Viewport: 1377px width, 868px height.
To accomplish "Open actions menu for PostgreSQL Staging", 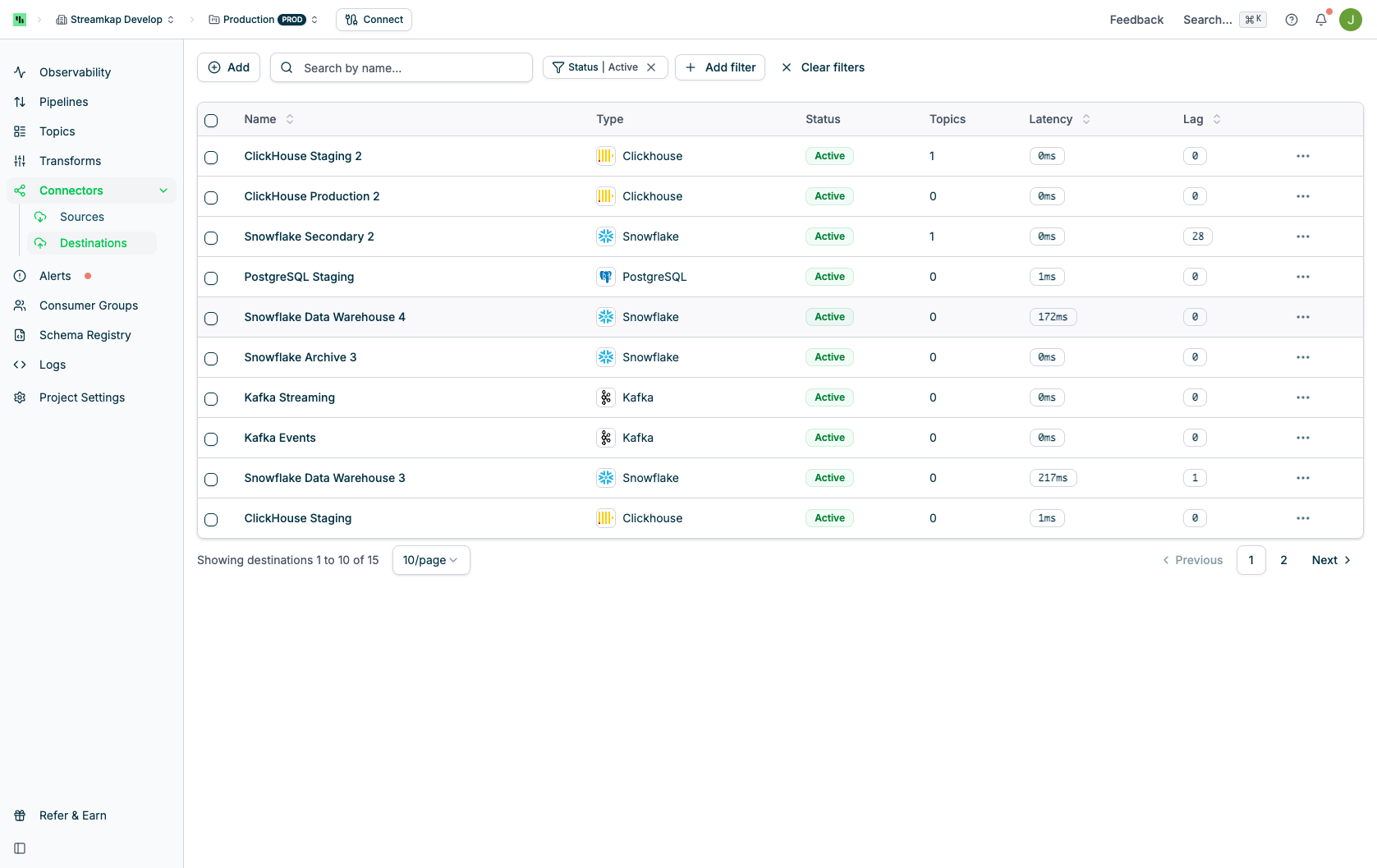I will tap(1303, 277).
